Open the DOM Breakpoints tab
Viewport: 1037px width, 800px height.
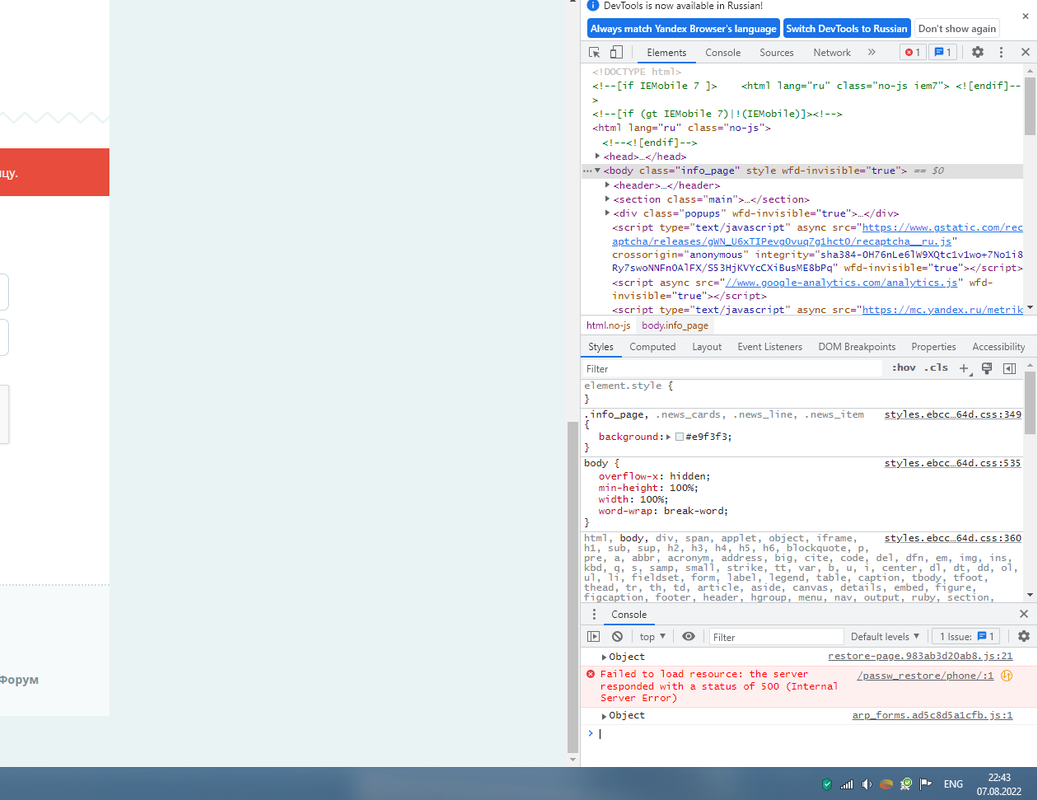pos(856,346)
